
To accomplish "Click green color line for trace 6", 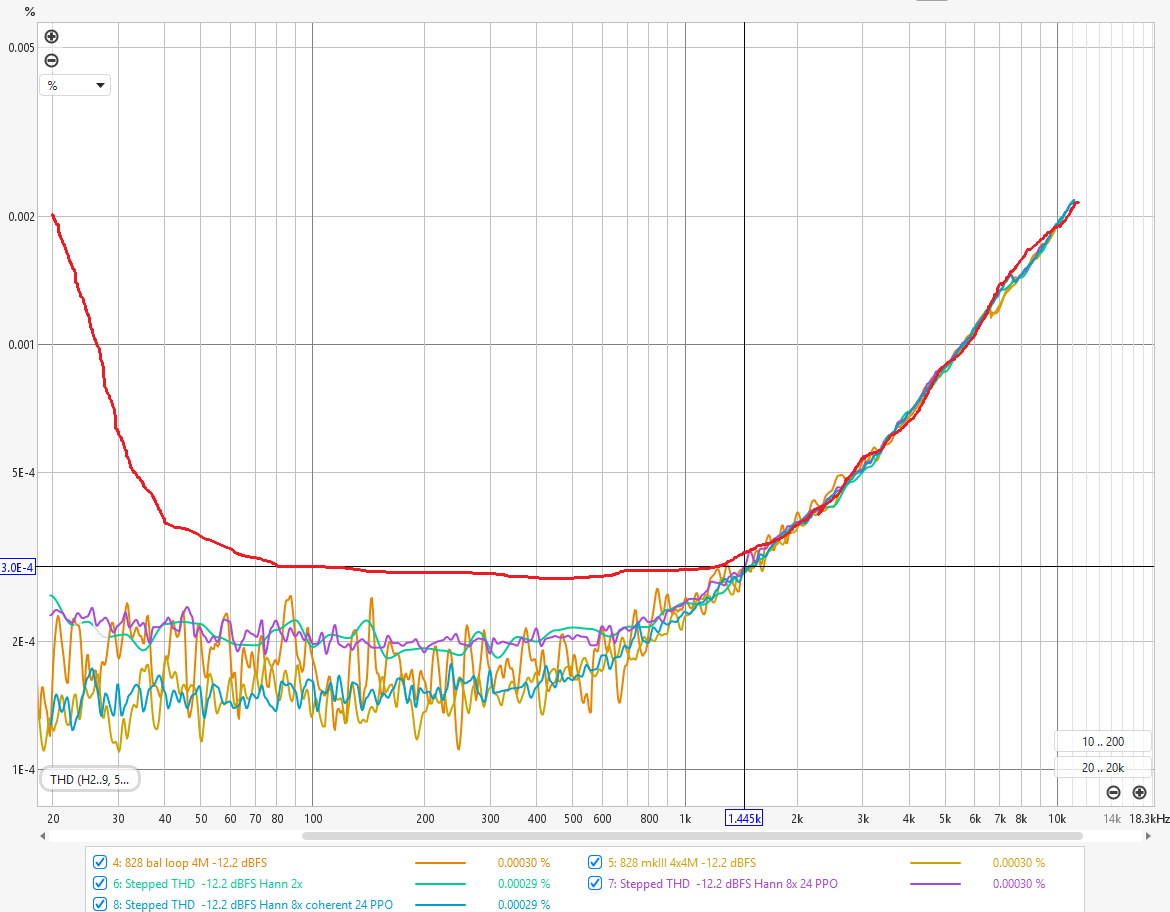I will 440,884.
